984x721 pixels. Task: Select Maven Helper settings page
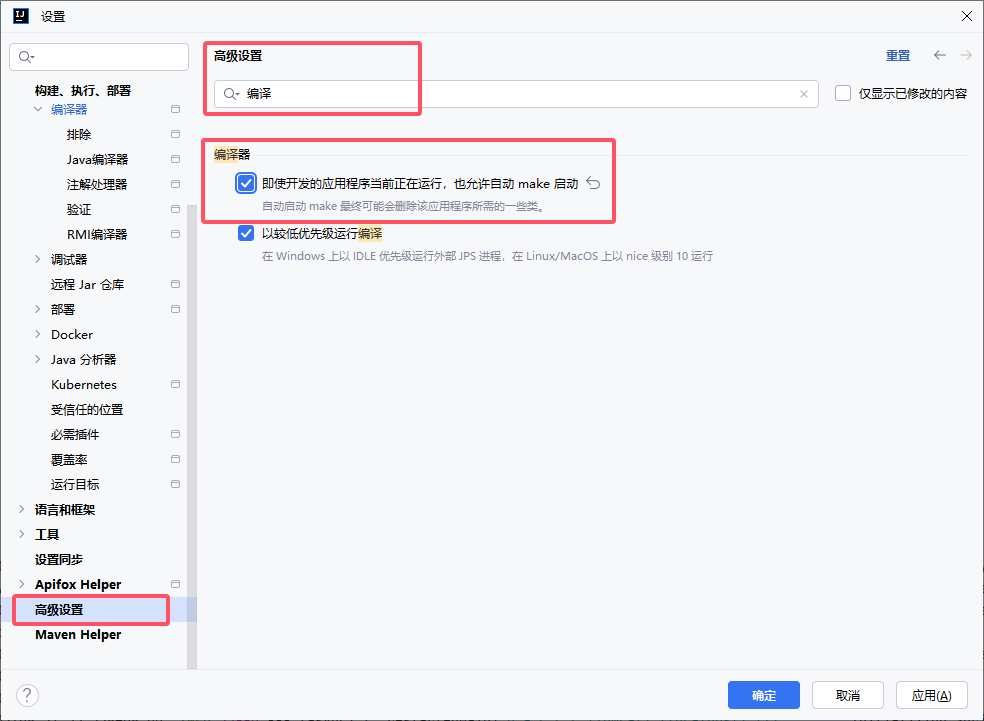click(x=78, y=634)
